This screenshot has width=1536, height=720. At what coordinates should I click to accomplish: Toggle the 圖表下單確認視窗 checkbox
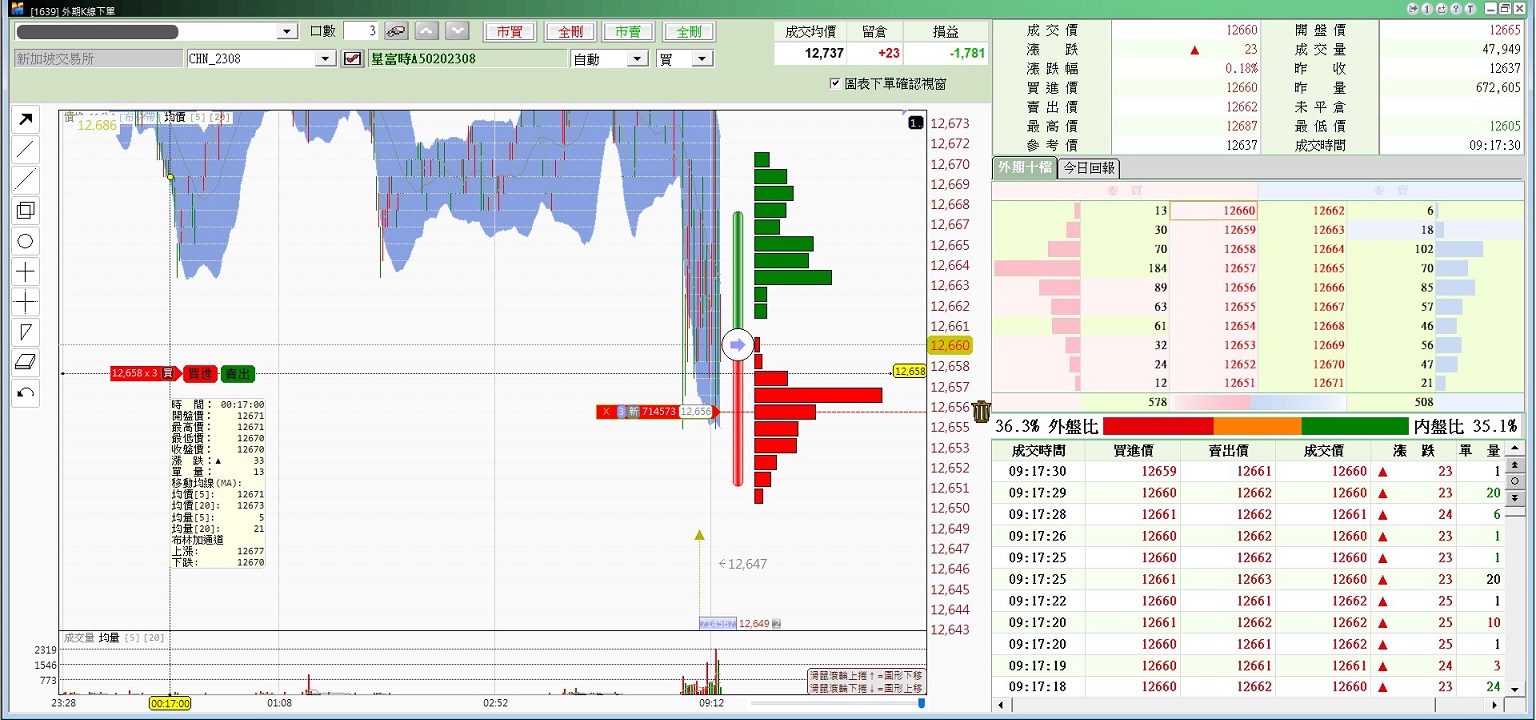(x=835, y=84)
